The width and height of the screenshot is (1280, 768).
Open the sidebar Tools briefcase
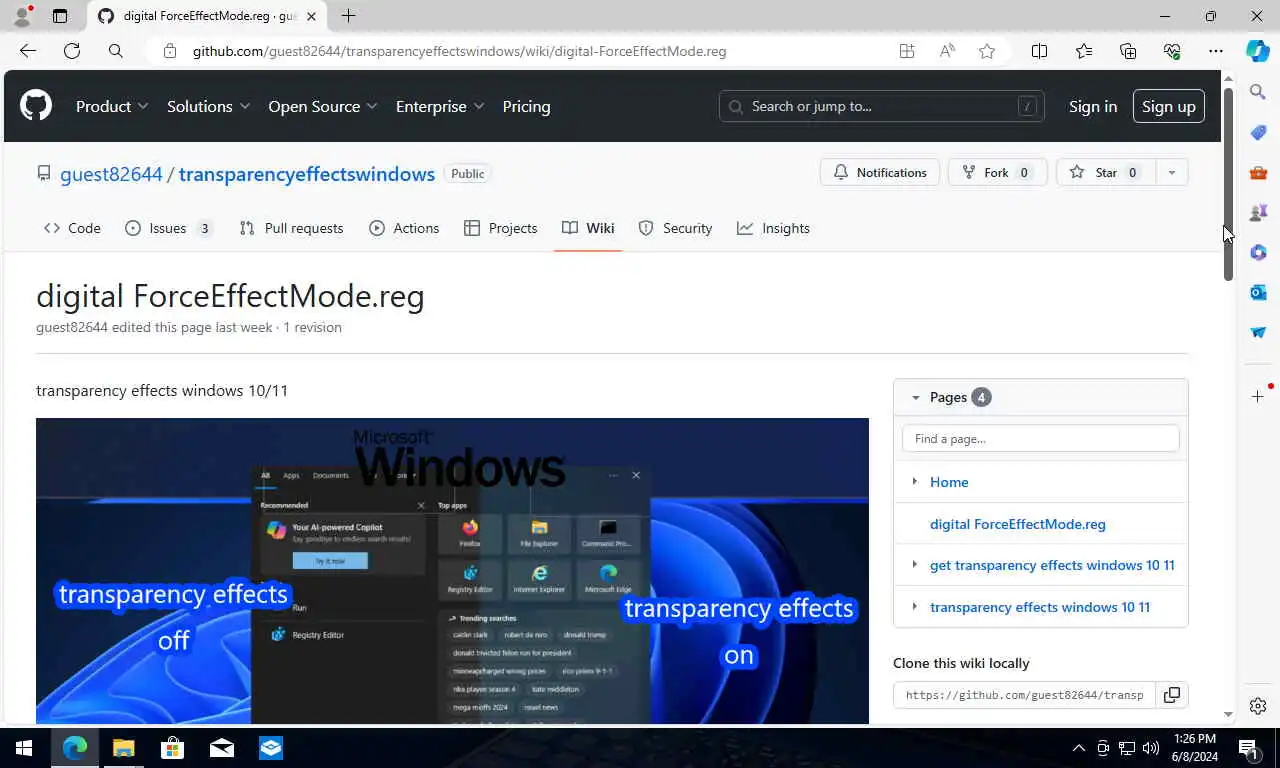pos(1258,172)
